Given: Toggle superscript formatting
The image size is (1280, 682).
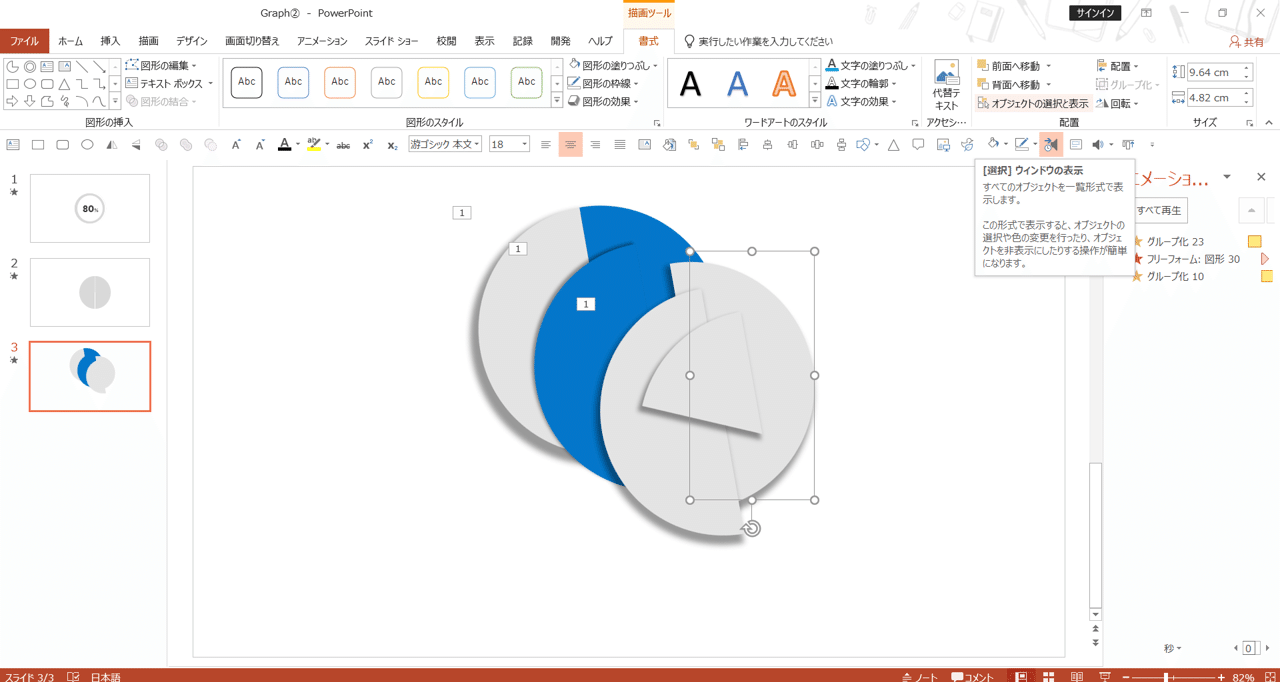Looking at the screenshot, I should [368, 145].
